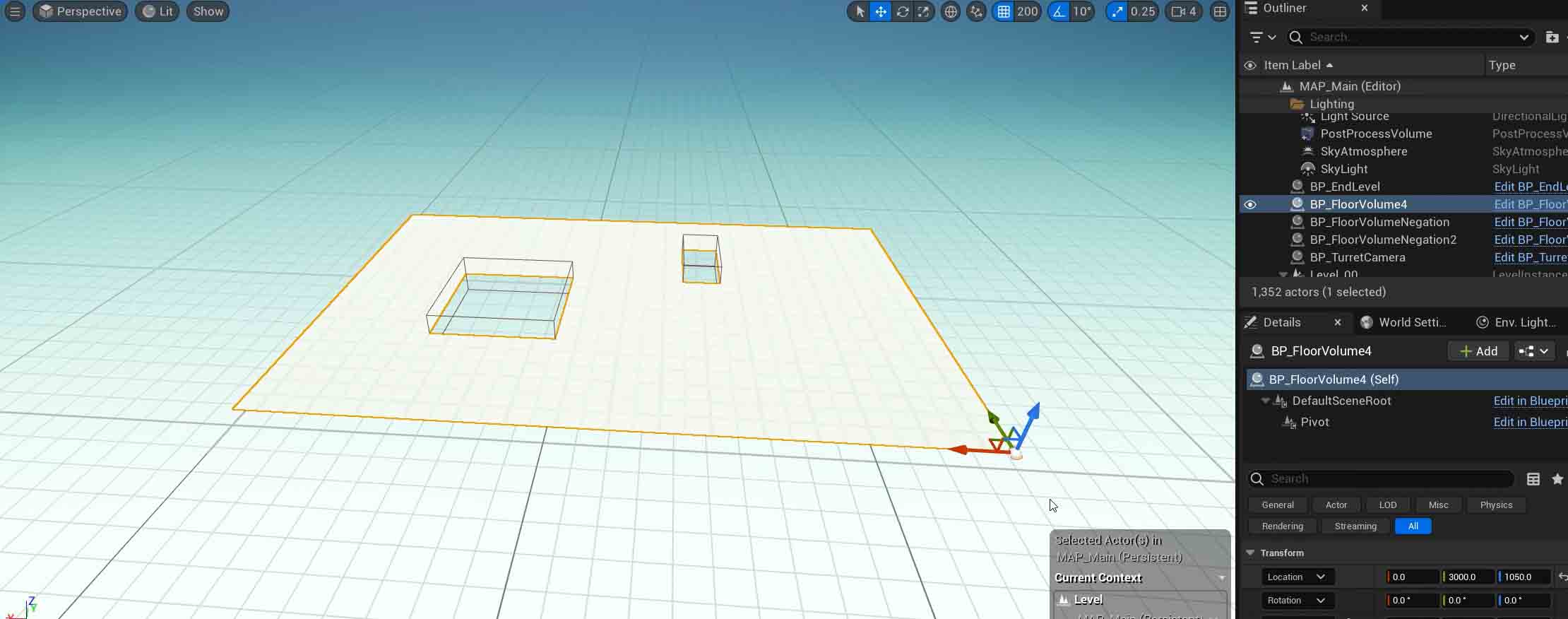Open the surface snapping options icon
The image size is (1568, 619).
(976, 11)
